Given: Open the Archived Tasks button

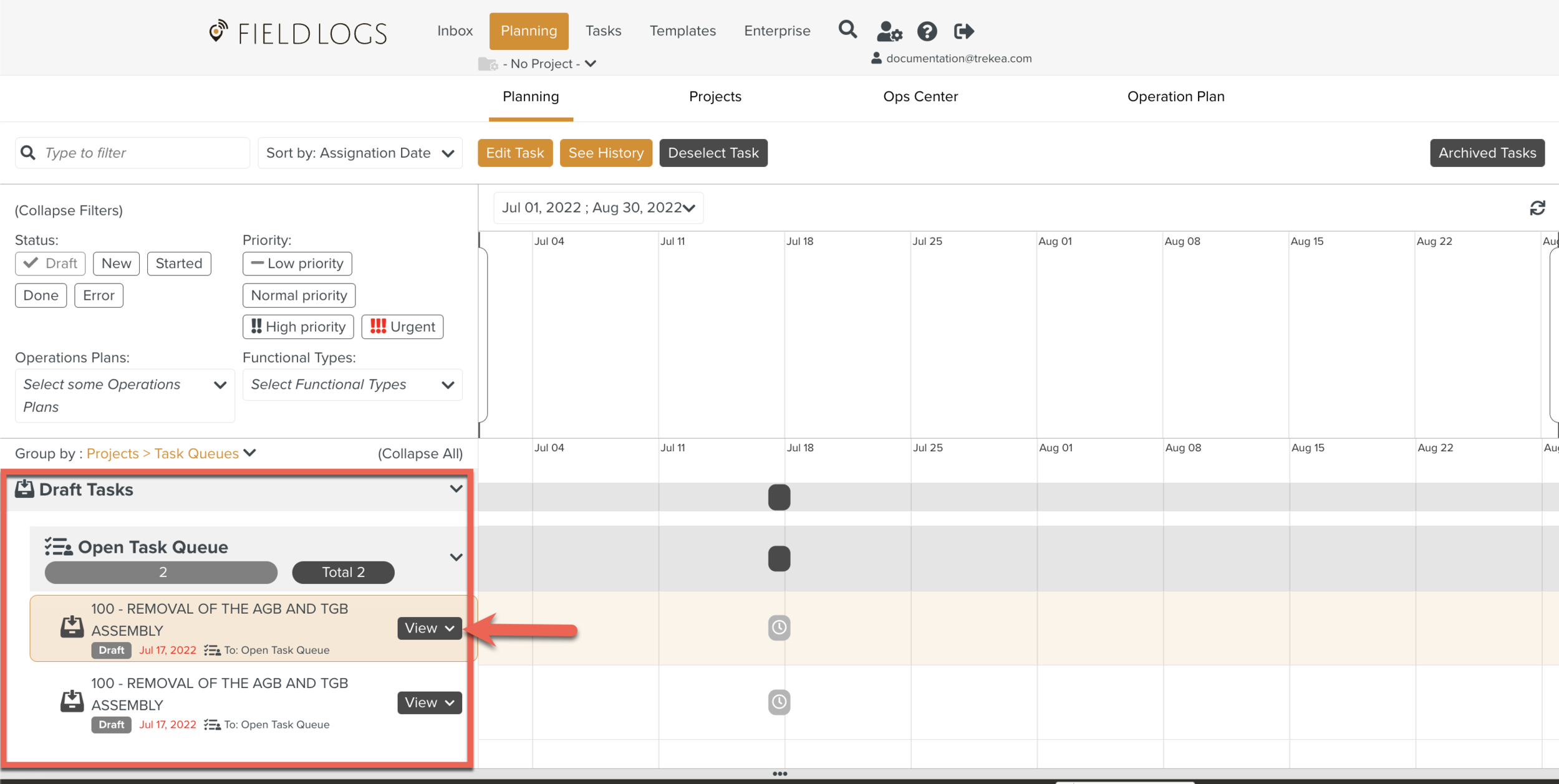Looking at the screenshot, I should (x=1487, y=153).
